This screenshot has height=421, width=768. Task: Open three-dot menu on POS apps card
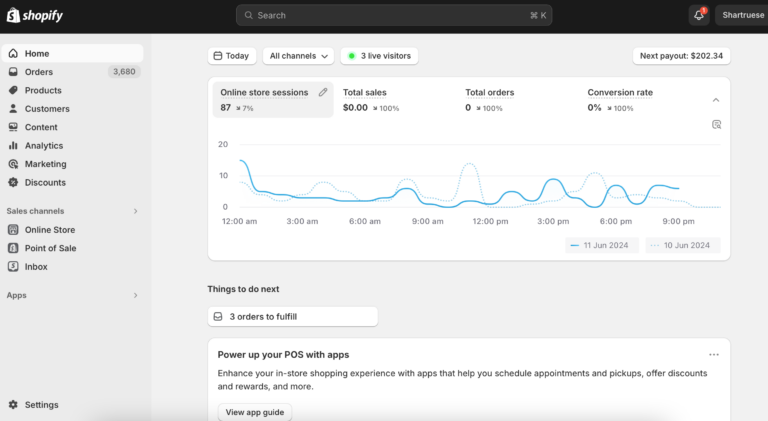tap(714, 354)
